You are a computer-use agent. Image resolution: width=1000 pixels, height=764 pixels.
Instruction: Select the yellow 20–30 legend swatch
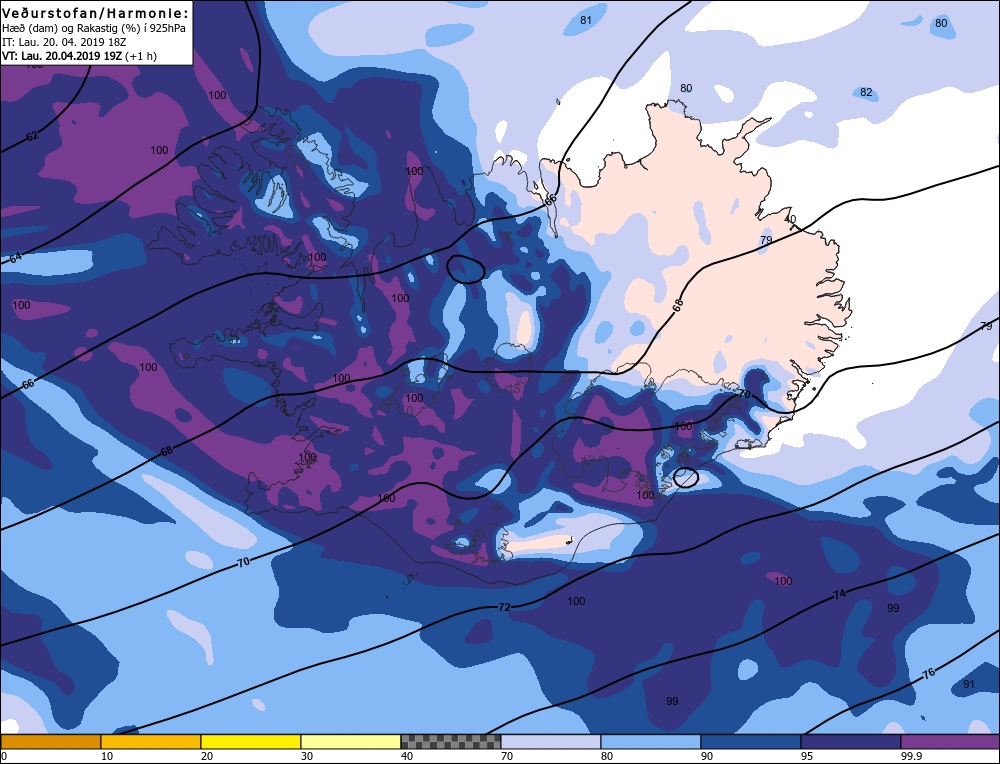pyautogui.click(x=251, y=742)
